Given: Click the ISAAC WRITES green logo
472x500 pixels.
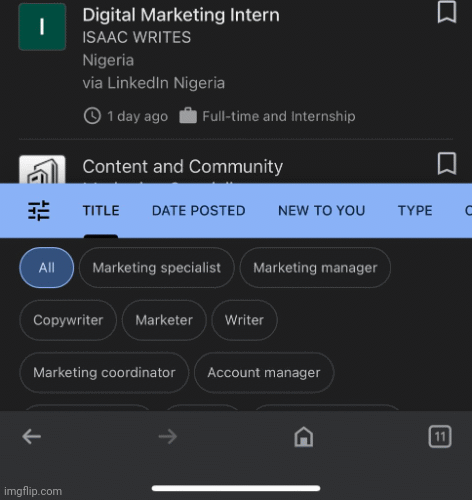Looking at the screenshot, I should point(42,27).
